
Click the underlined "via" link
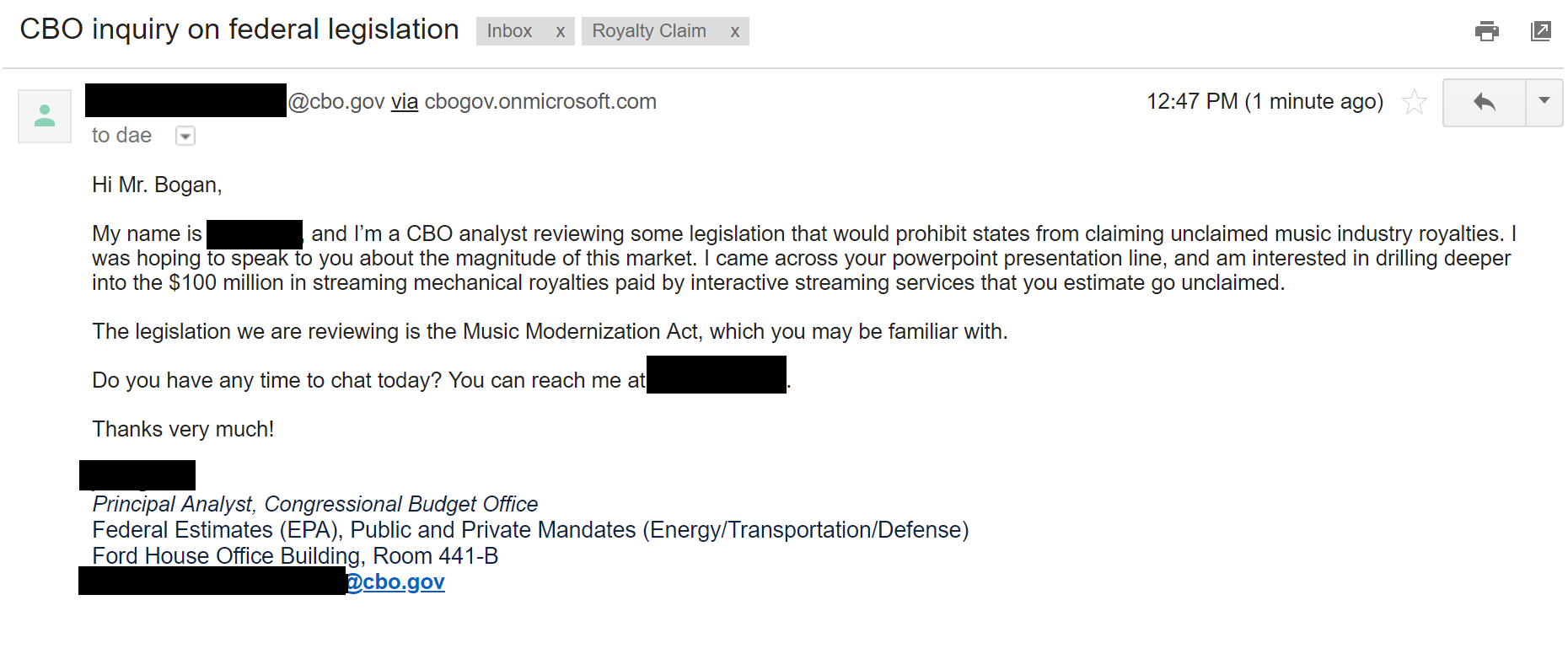click(405, 102)
